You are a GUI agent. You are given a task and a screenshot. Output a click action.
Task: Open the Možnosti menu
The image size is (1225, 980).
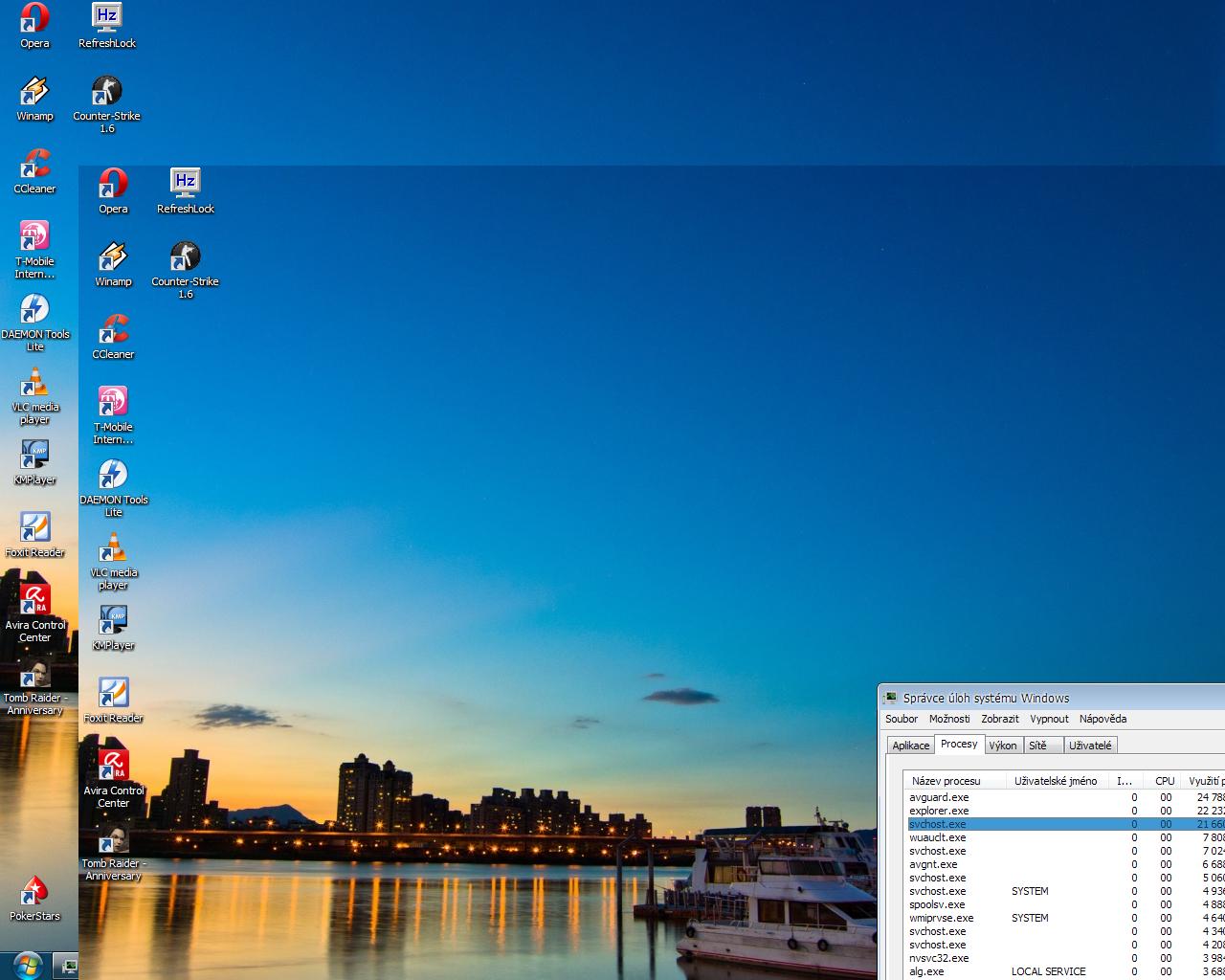coord(949,719)
